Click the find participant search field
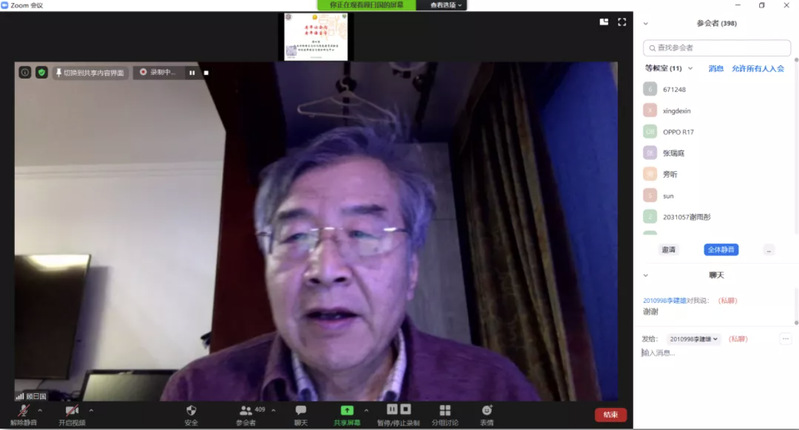The height and width of the screenshot is (430, 799). [720, 47]
